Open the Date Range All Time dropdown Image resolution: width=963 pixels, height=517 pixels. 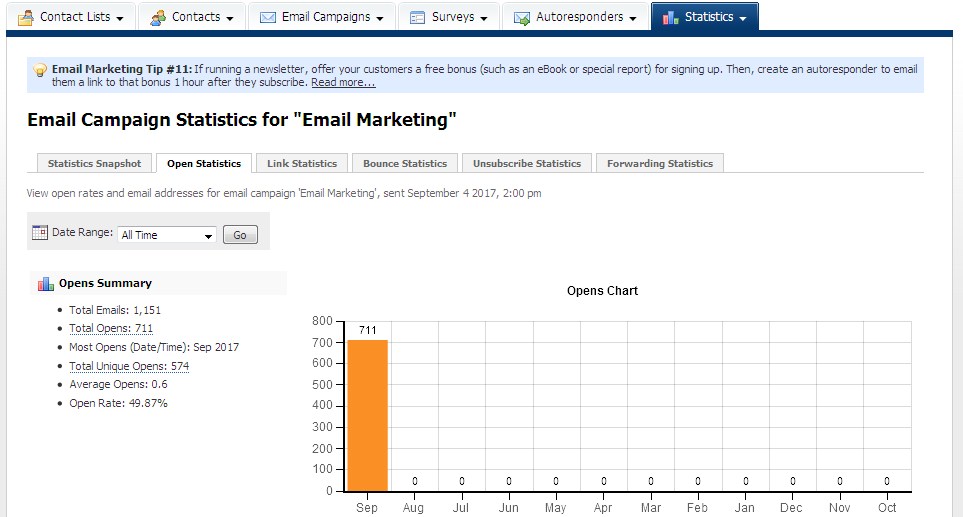coord(166,235)
